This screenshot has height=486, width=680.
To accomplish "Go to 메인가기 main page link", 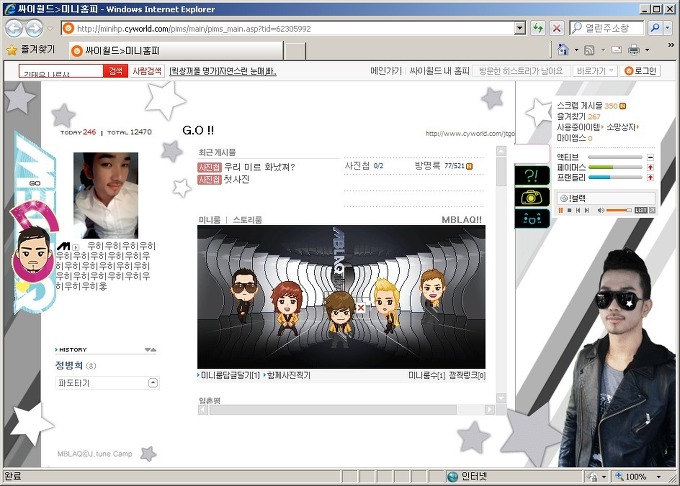I will coord(386,71).
